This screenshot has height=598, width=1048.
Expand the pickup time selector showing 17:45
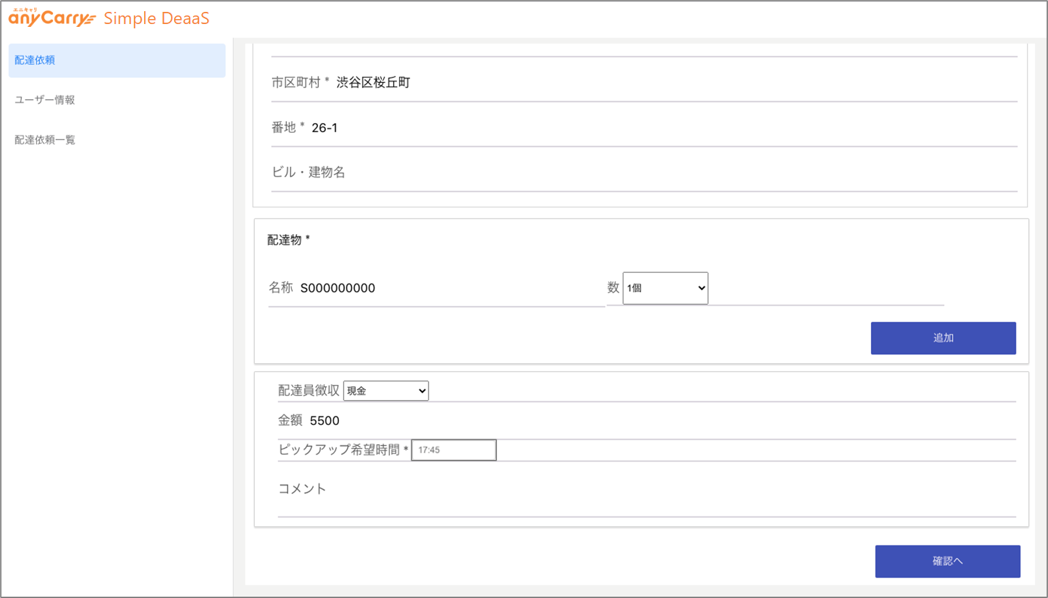pyautogui.click(x=454, y=450)
